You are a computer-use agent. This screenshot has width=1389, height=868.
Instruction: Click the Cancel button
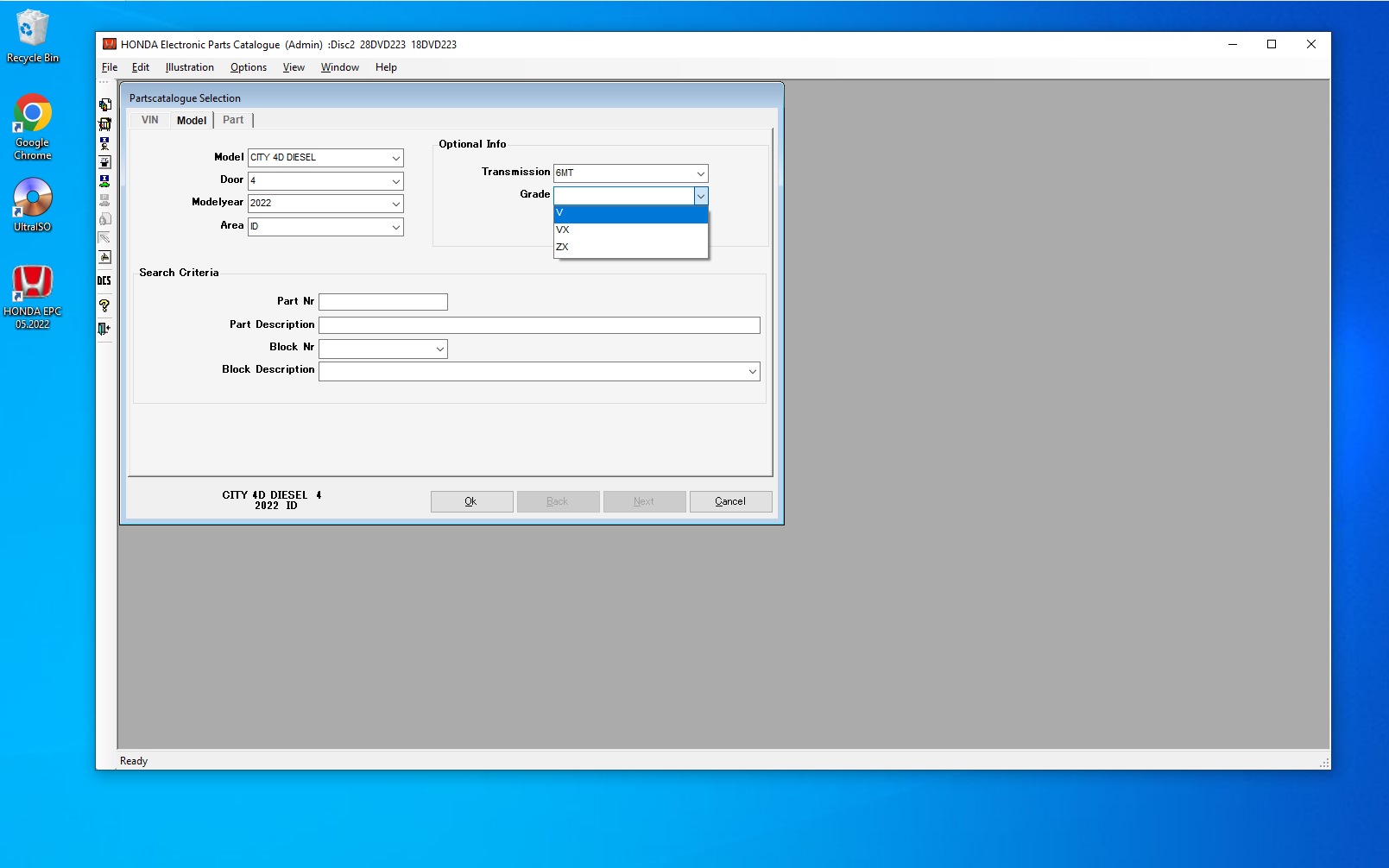click(x=730, y=501)
